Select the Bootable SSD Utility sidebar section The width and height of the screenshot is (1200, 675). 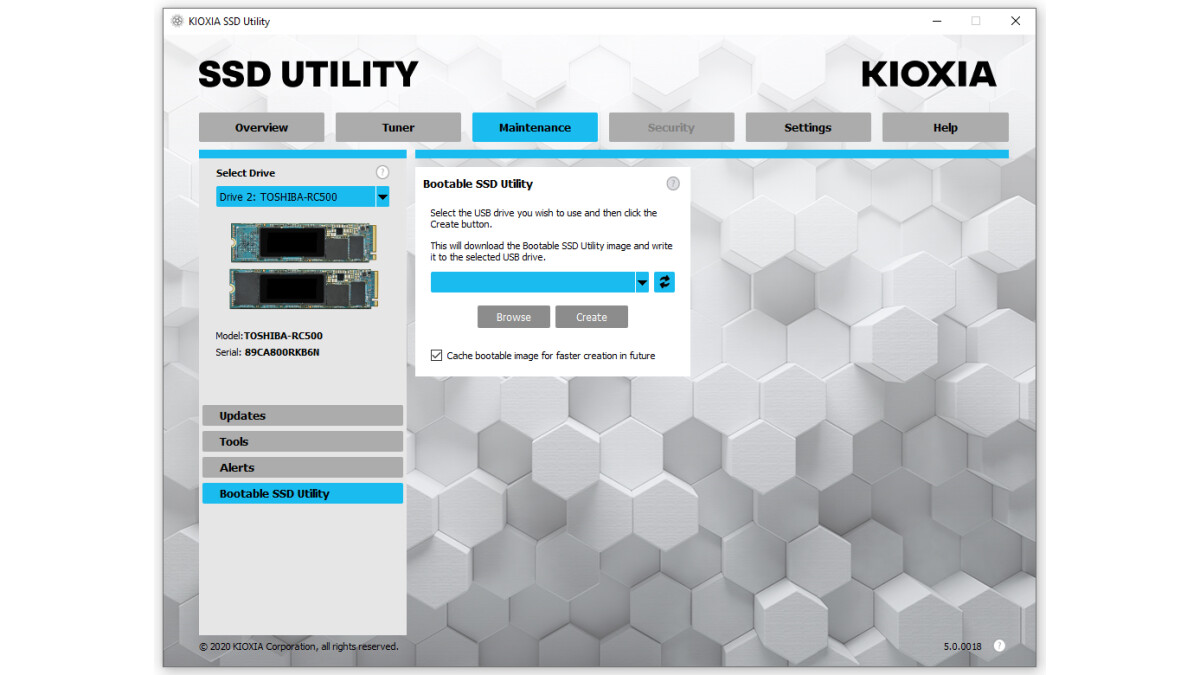click(303, 492)
